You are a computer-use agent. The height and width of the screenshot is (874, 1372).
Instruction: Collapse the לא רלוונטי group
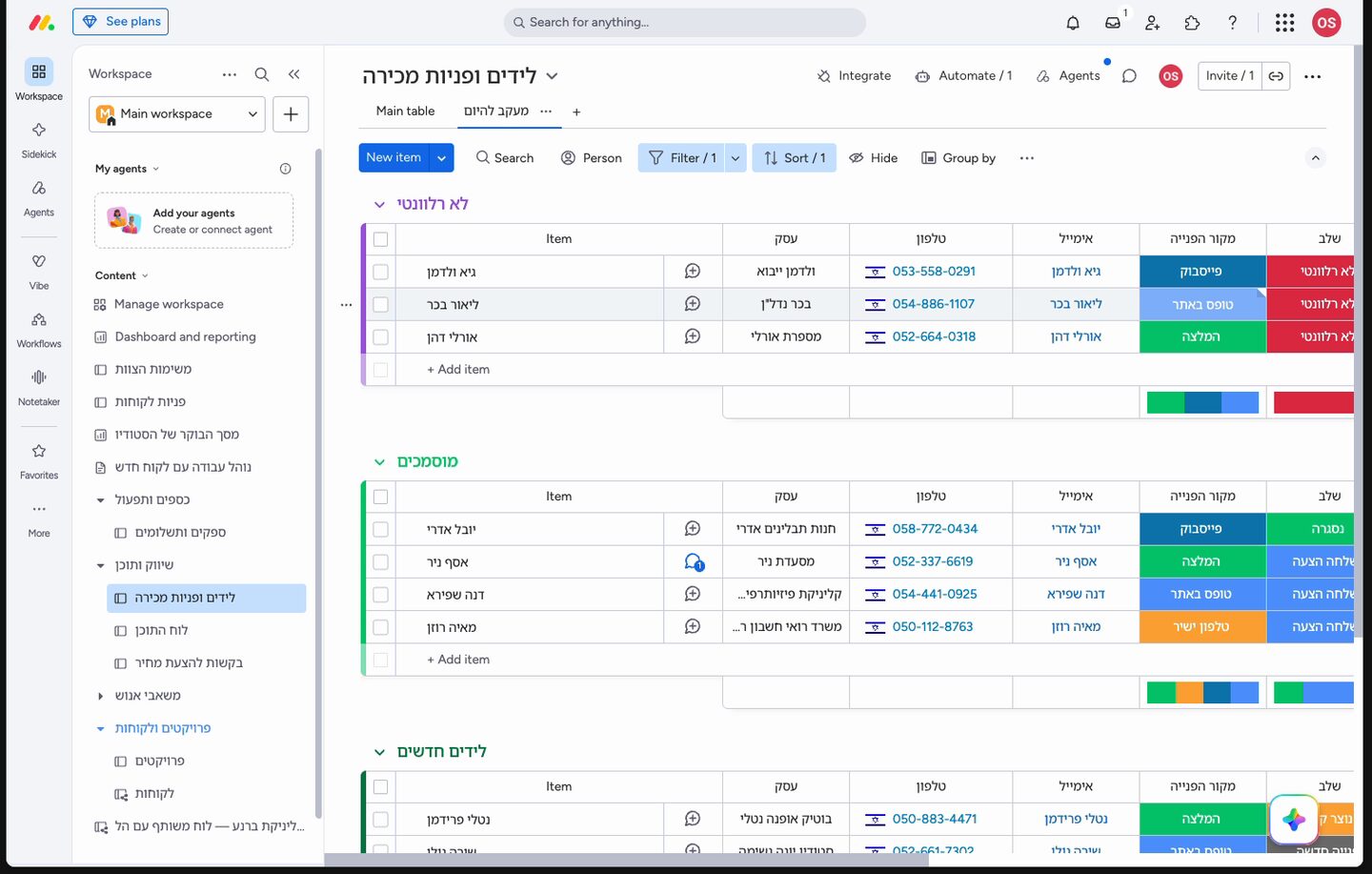click(x=379, y=205)
